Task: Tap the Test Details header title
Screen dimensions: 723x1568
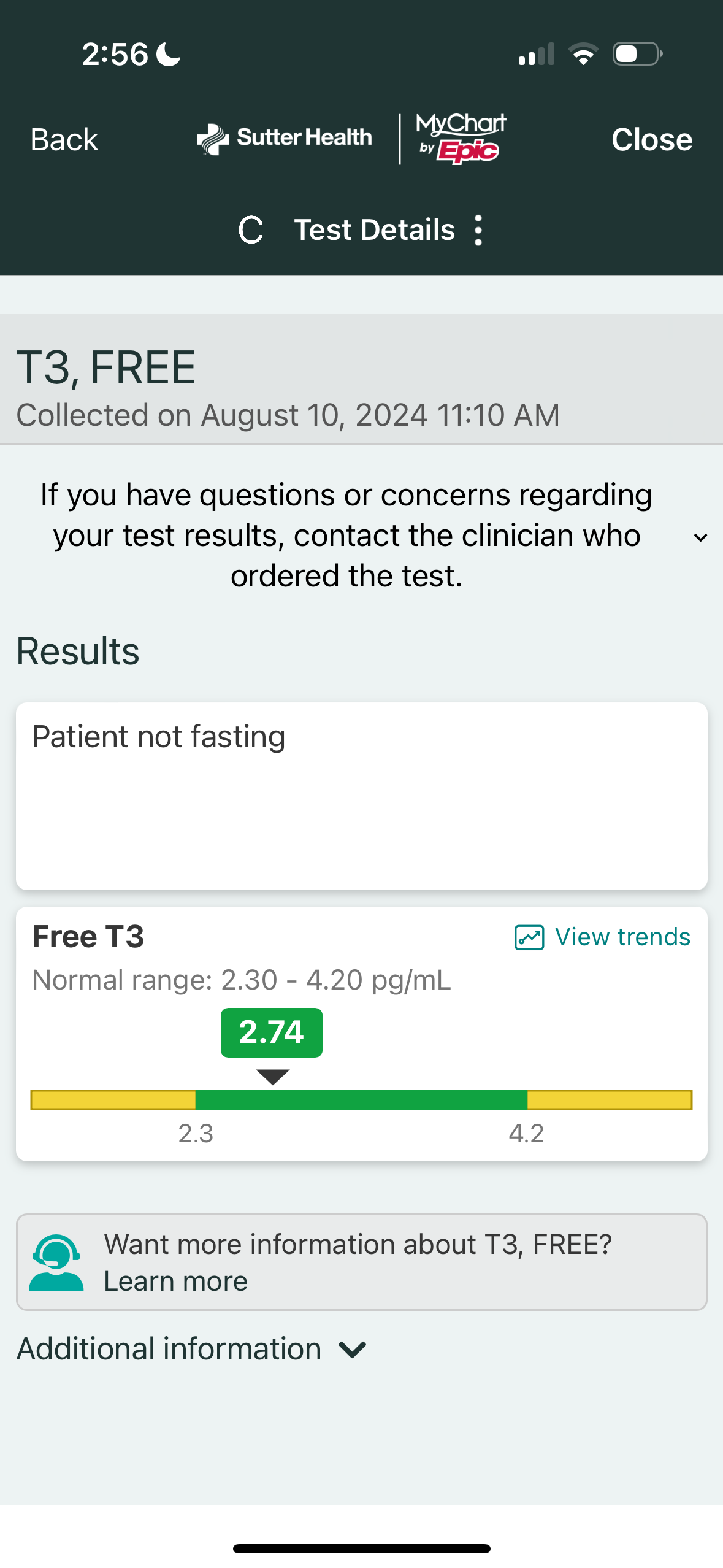Action: 374,230
